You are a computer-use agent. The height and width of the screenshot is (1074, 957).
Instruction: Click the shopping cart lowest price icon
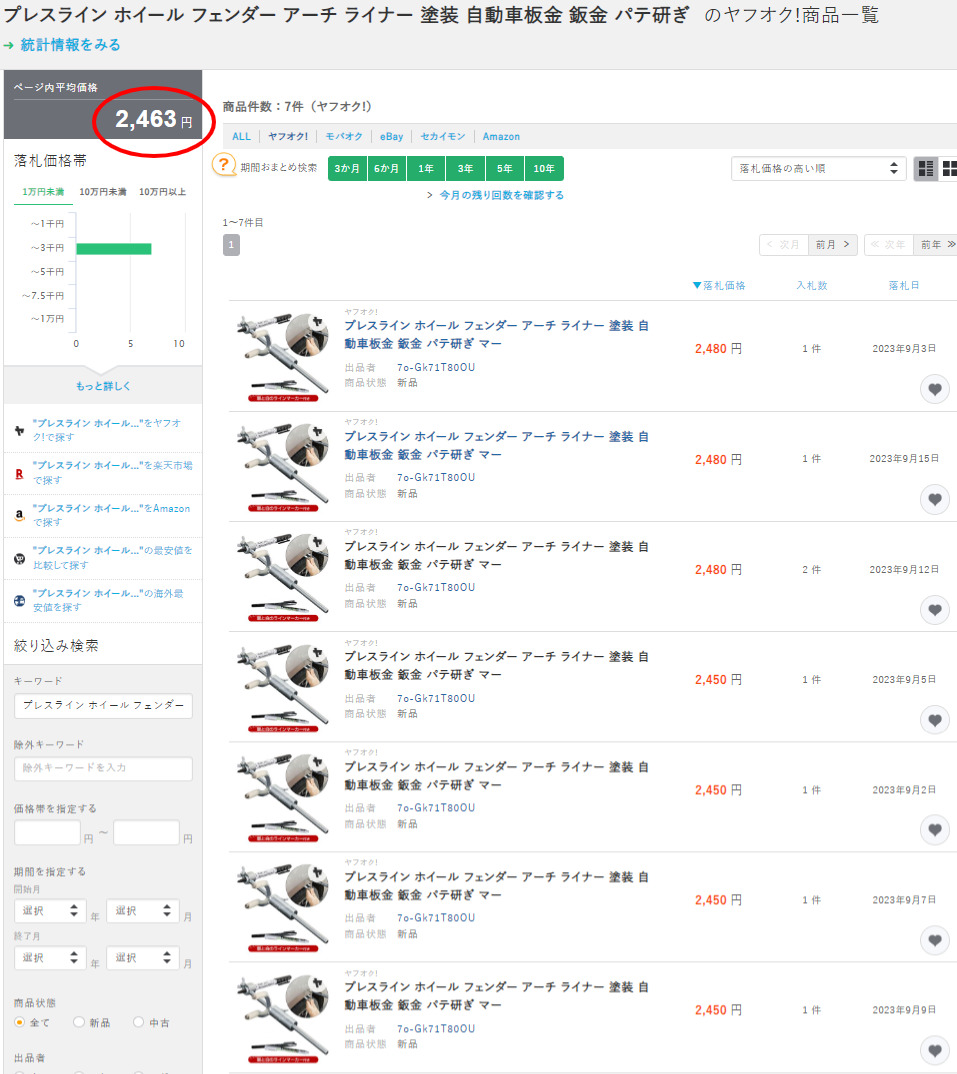[x=20, y=558]
